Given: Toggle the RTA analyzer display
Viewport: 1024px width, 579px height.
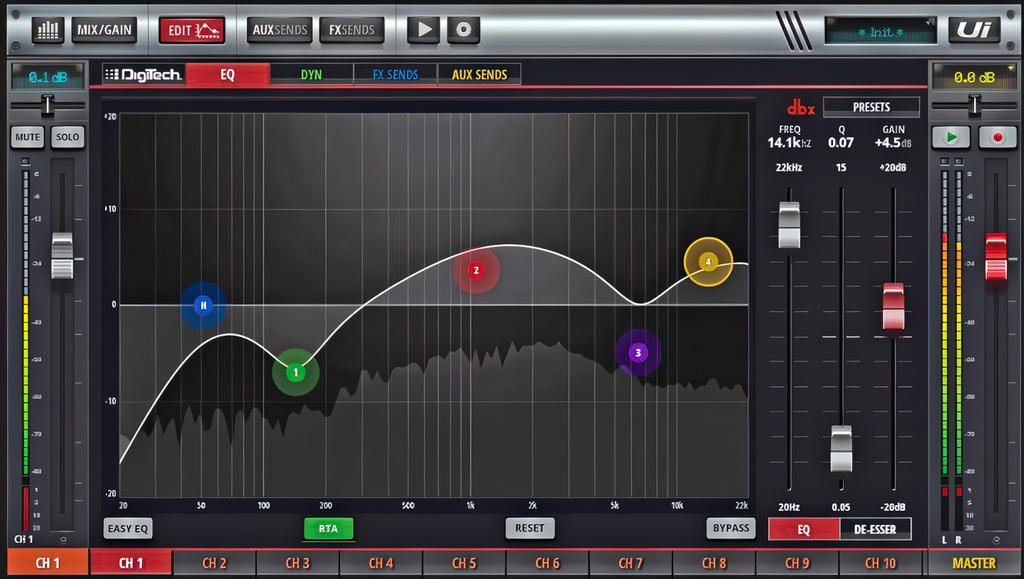Looking at the screenshot, I should click(x=328, y=529).
